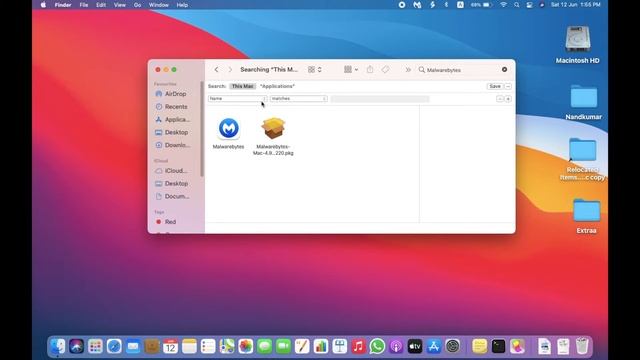The width and height of the screenshot is (640, 360).
Task: Click the Share toolbar icon
Action: point(370,70)
